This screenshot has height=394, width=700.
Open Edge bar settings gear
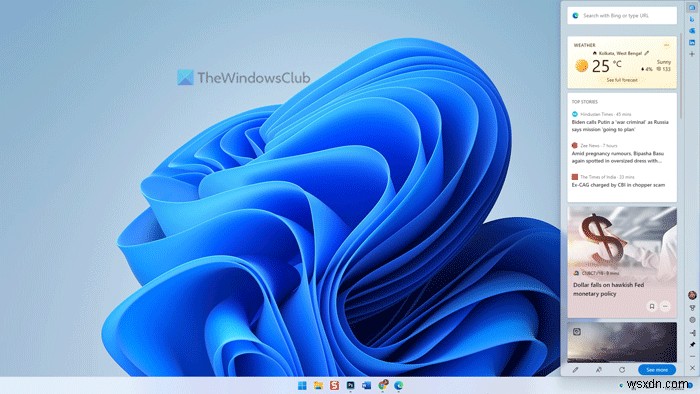692,320
